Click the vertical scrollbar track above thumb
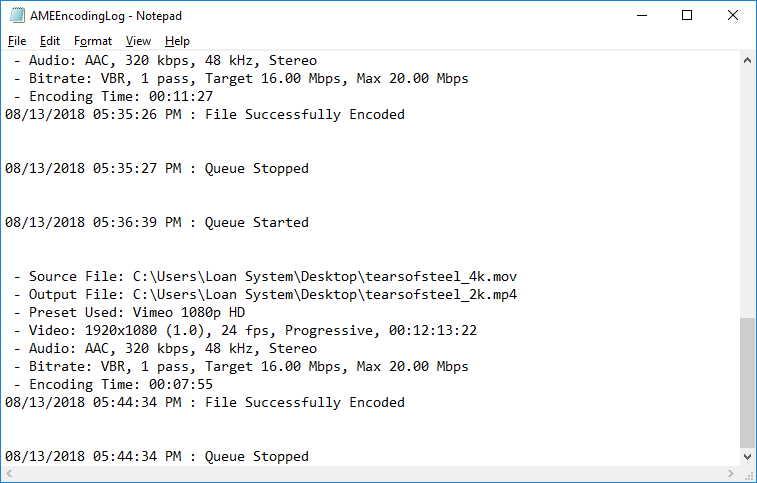Image resolution: width=757 pixels, height=483 pixels. [x=747, y=190]
